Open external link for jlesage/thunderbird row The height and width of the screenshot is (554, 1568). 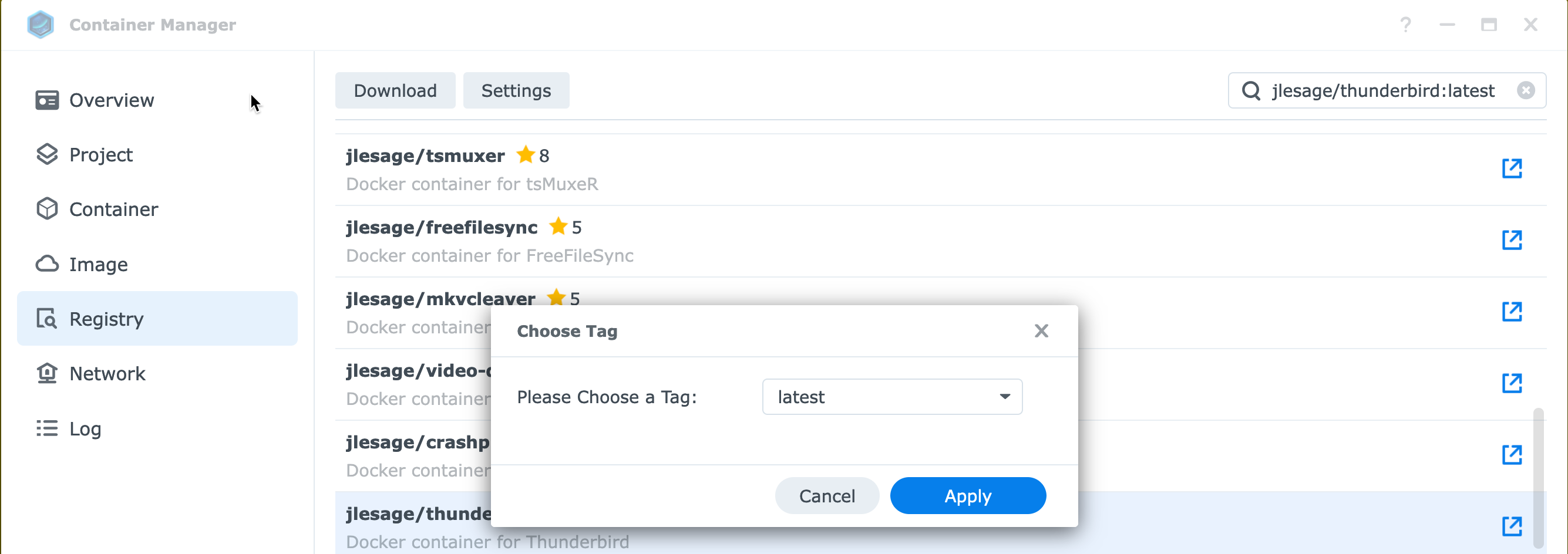pyautogui.click(x=1512, y=526)
